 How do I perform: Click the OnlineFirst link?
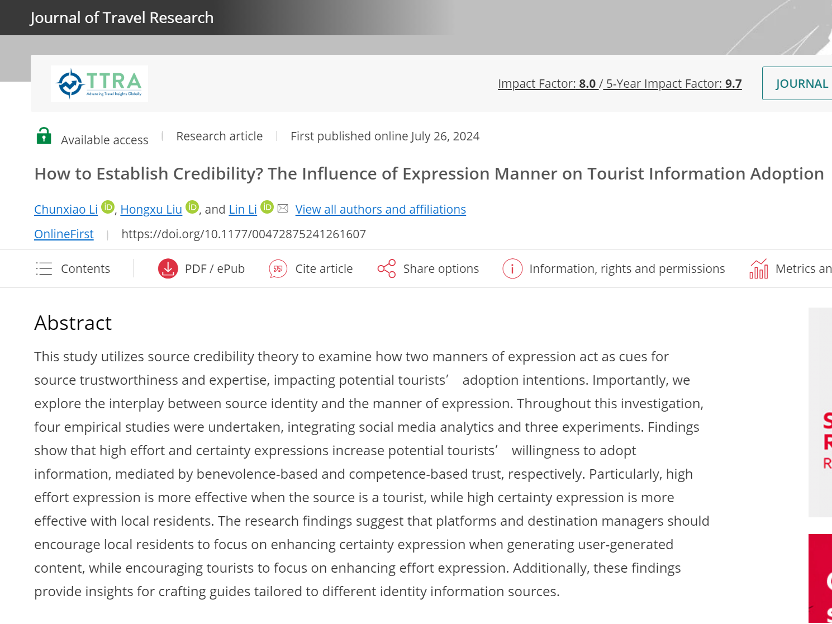click(x=64, y=234)
